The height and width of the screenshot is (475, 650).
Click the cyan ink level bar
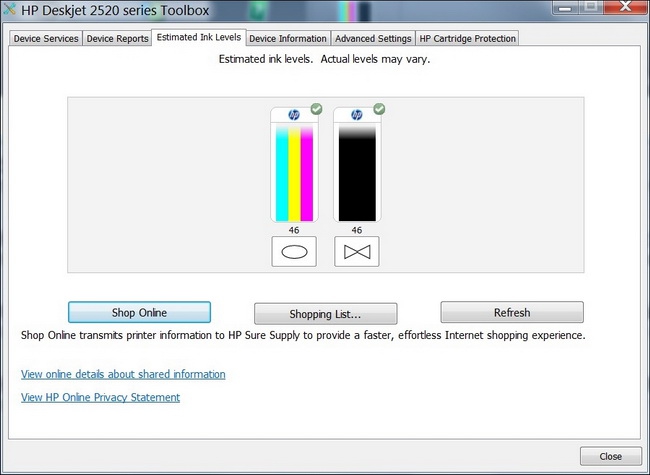tap(282, 173)
